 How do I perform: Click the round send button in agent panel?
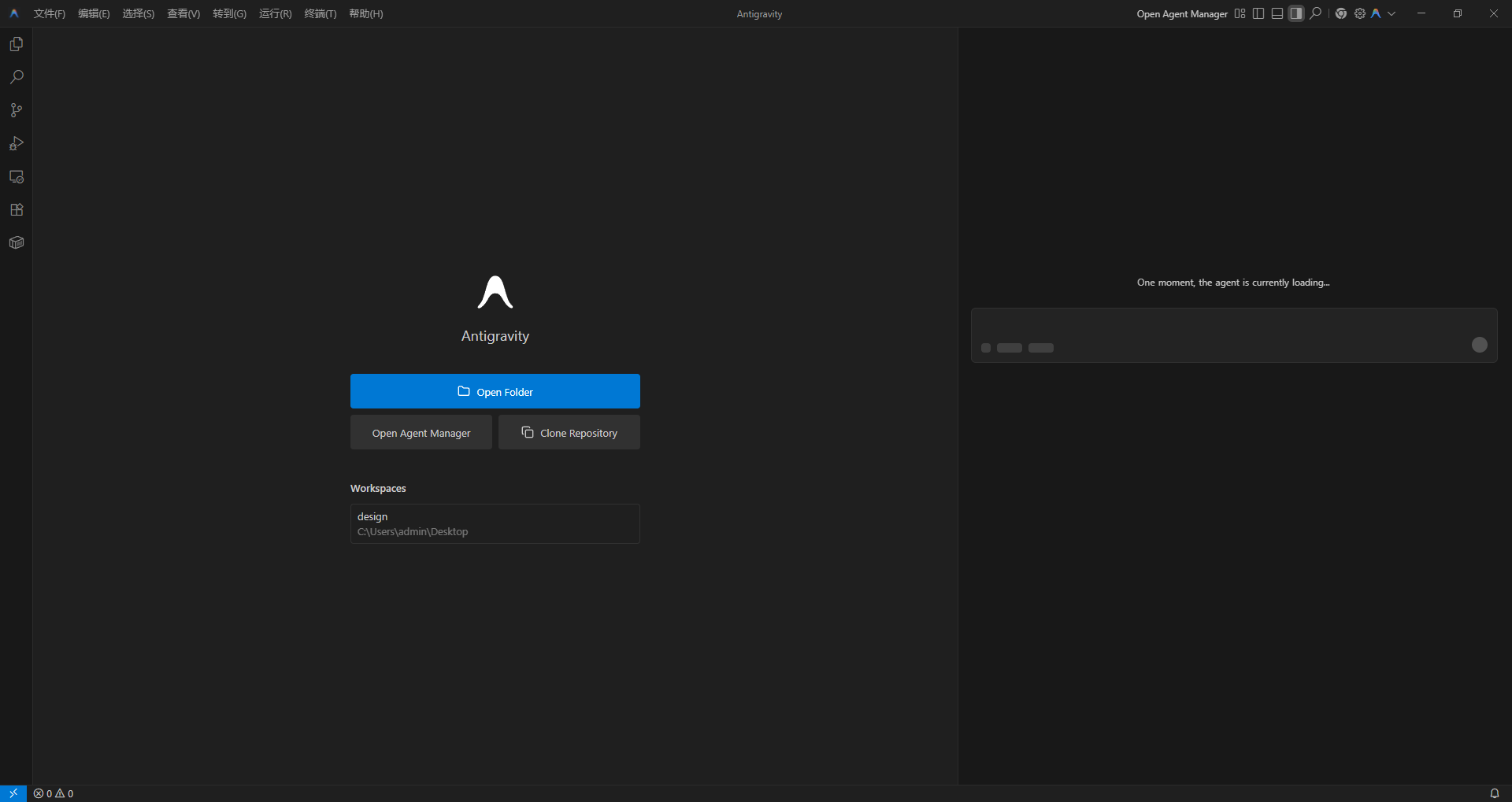coord(1480,345)
